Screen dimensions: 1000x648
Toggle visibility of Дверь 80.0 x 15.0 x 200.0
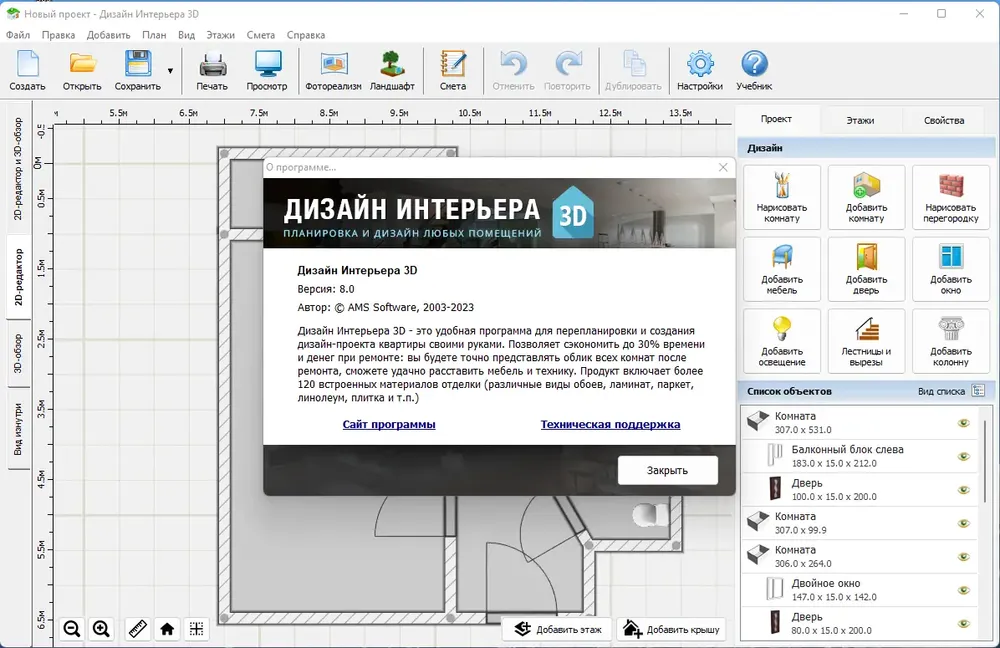tap(964, 624)
